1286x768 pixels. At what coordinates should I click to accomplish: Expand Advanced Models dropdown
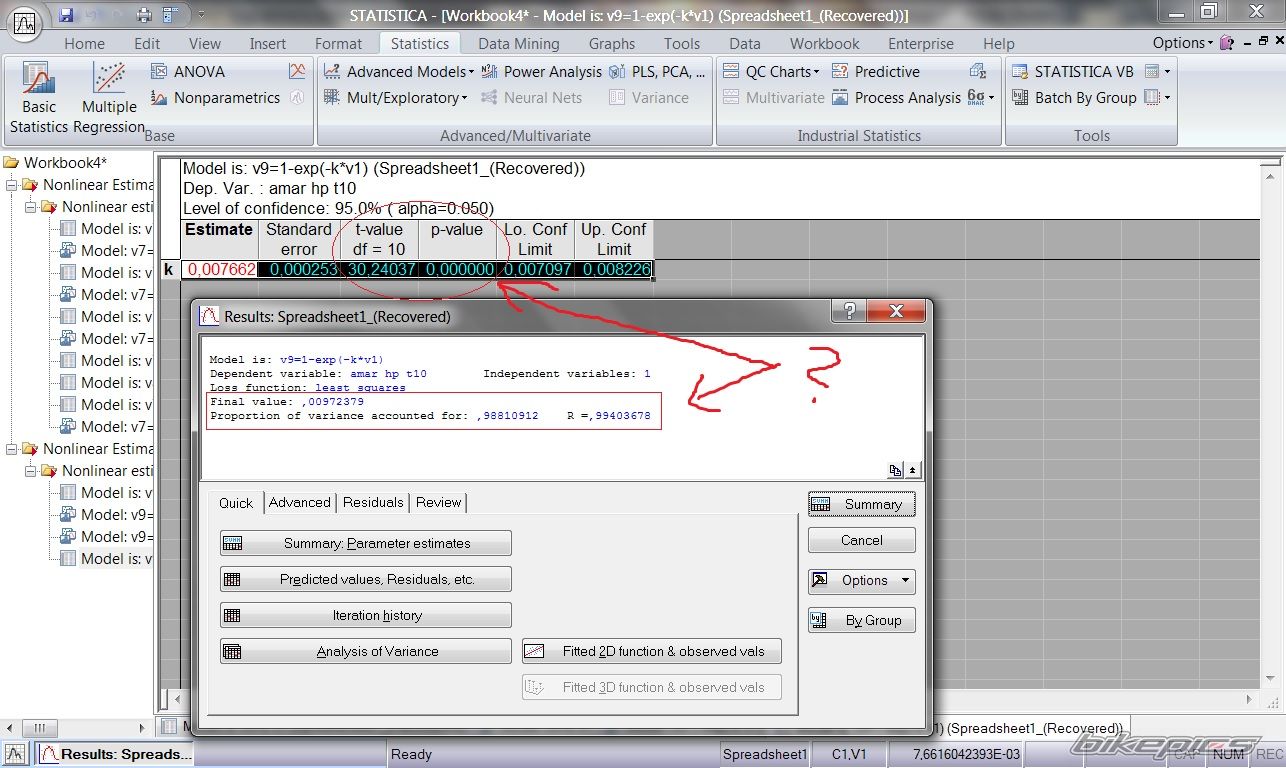pos(398,72)
